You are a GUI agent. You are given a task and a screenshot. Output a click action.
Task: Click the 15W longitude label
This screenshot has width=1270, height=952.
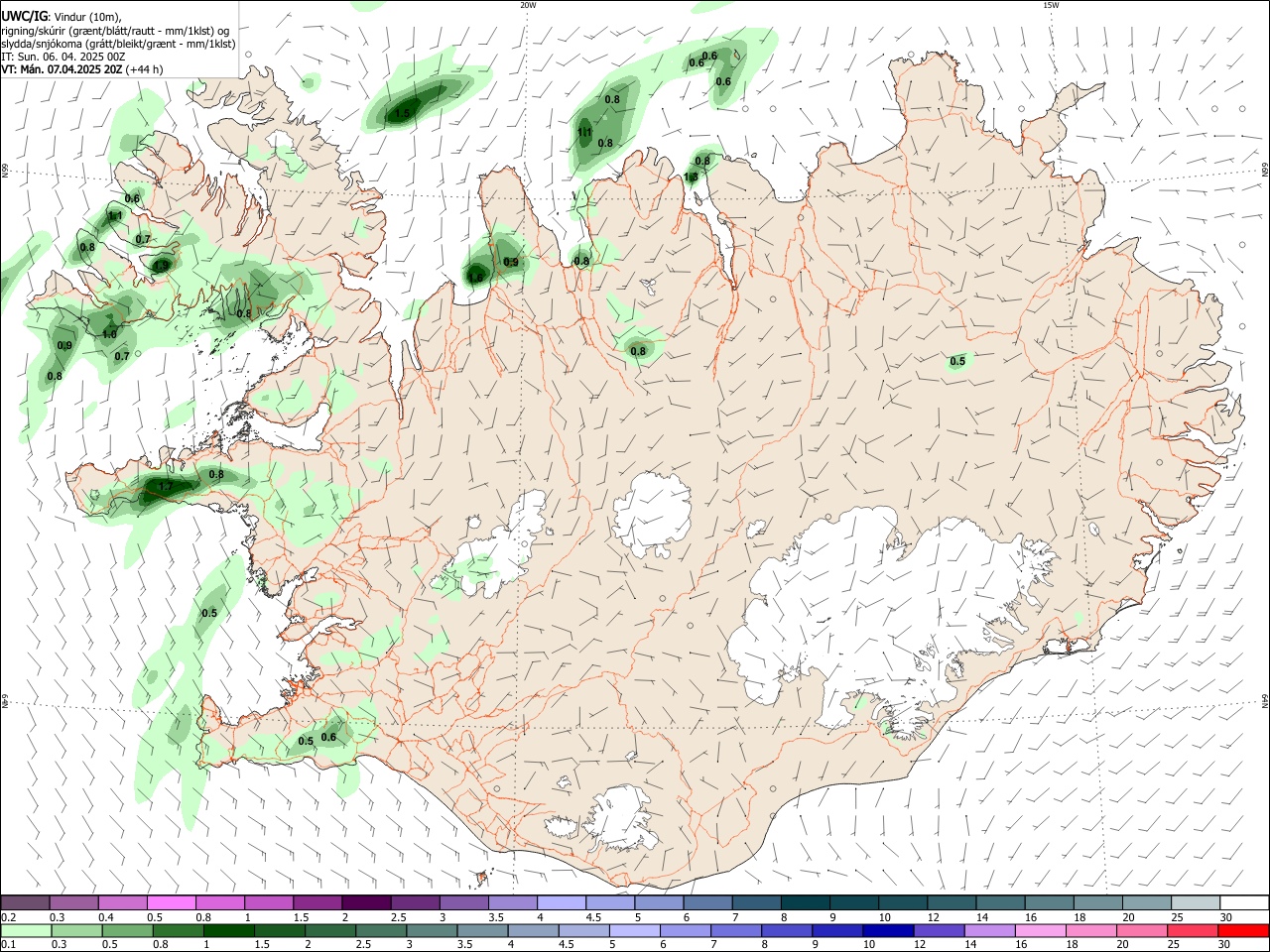click(x=1051, y=5)
